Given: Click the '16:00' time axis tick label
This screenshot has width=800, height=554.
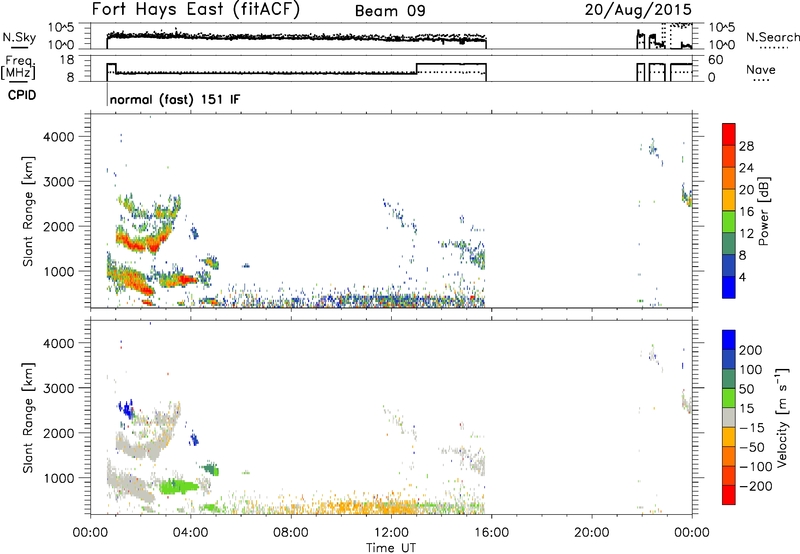Looking at the screenshot, I should click(x=491, y=533).
